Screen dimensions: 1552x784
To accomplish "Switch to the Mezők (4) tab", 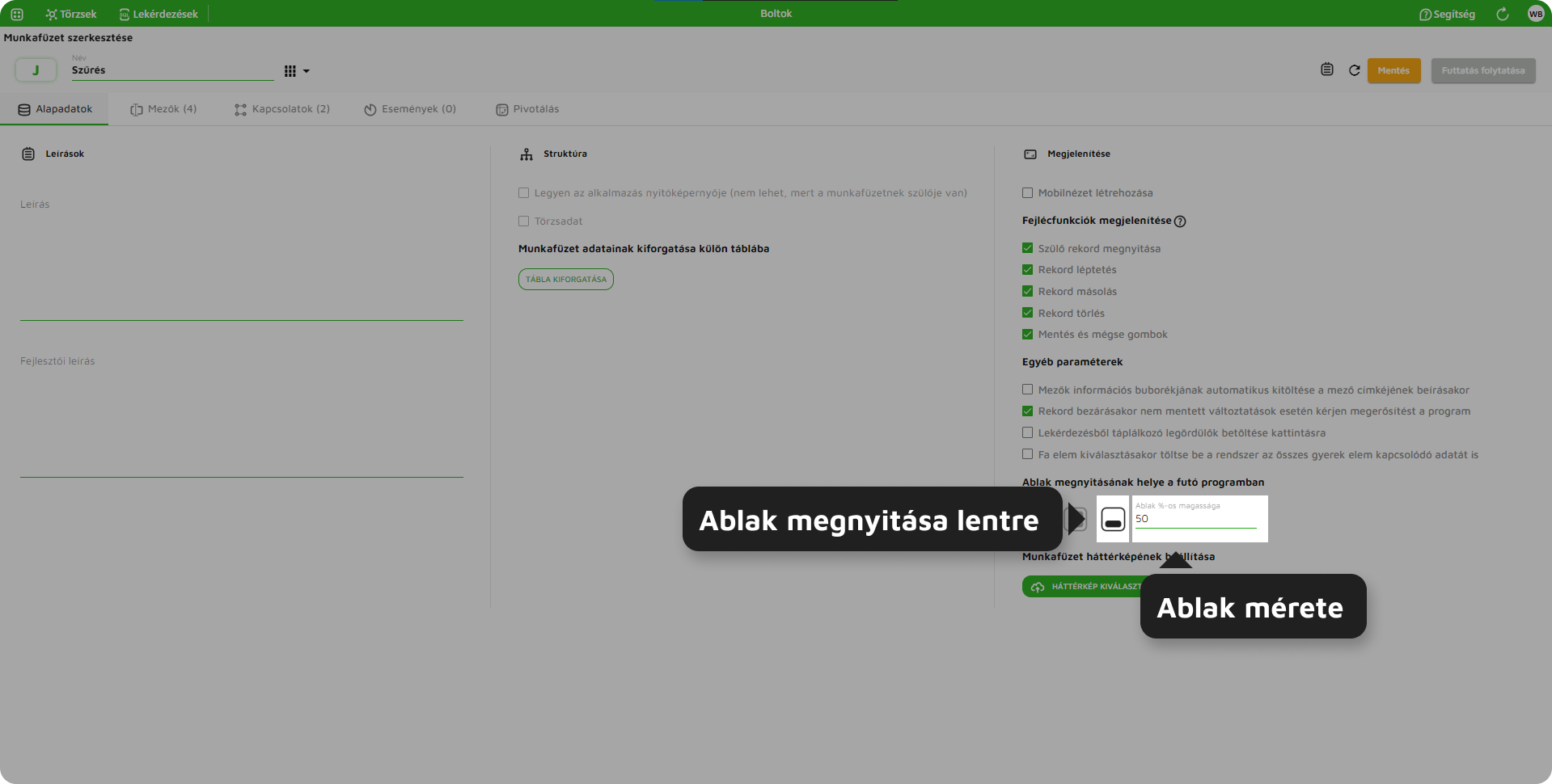I will [x=163, y=109].
